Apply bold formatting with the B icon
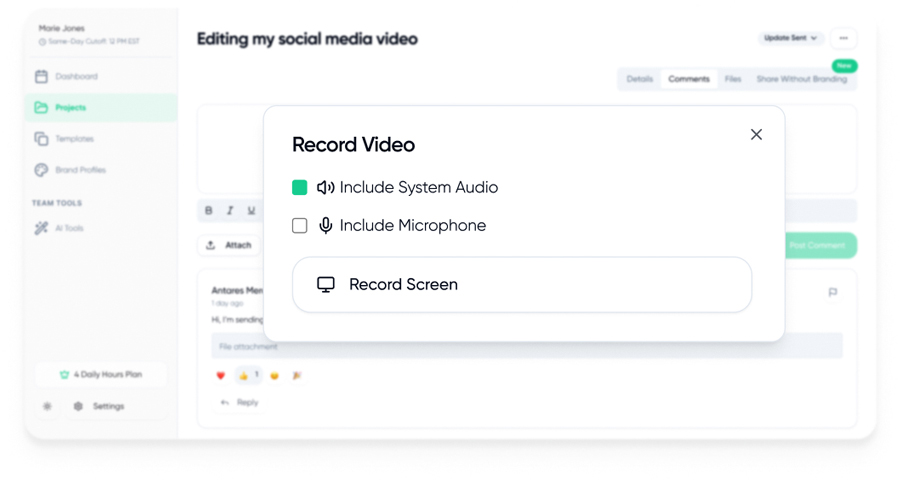Image resolution: width=900 pixels, height=480 pixels. [209, 211]
